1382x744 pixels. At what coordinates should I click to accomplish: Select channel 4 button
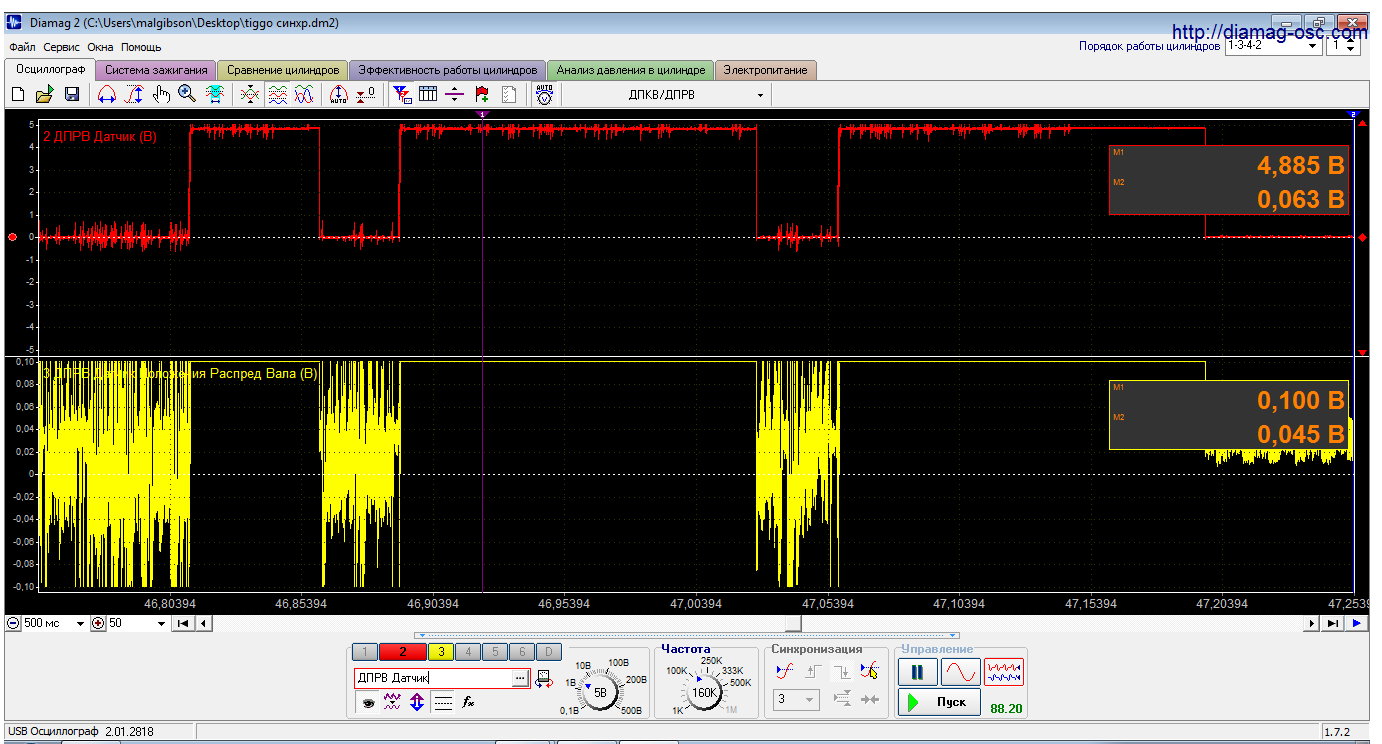468,652
